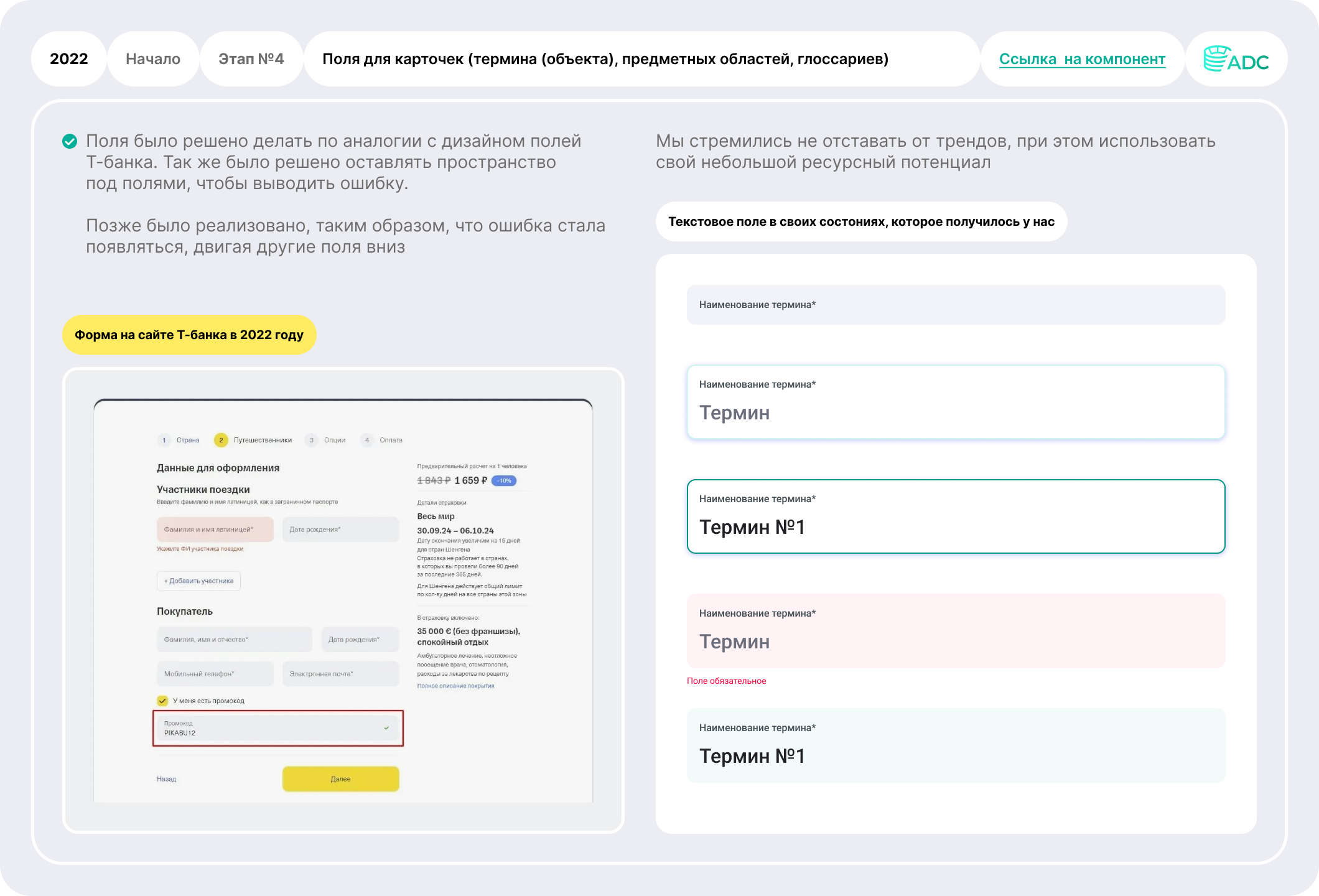The image size is (1319, 896).
Task: Click the 'Текстовое поле в своих состониях' label pill
Action: (x=861, y=222)
